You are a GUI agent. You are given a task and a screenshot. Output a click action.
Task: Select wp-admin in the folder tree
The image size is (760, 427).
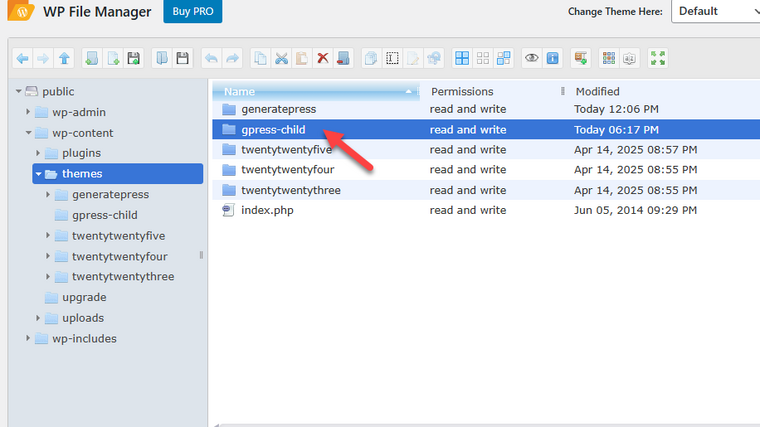pos(79,112)
